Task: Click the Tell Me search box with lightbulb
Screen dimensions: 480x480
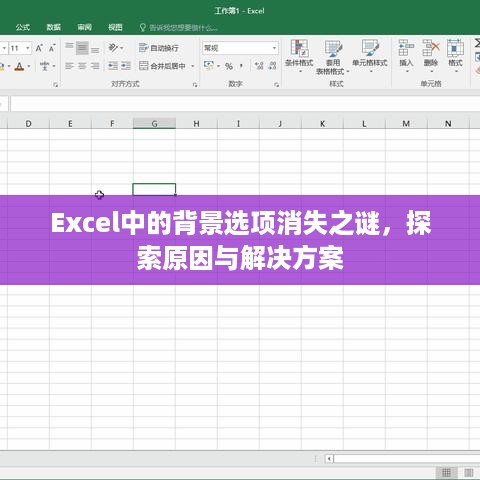Action: (179, 28)
